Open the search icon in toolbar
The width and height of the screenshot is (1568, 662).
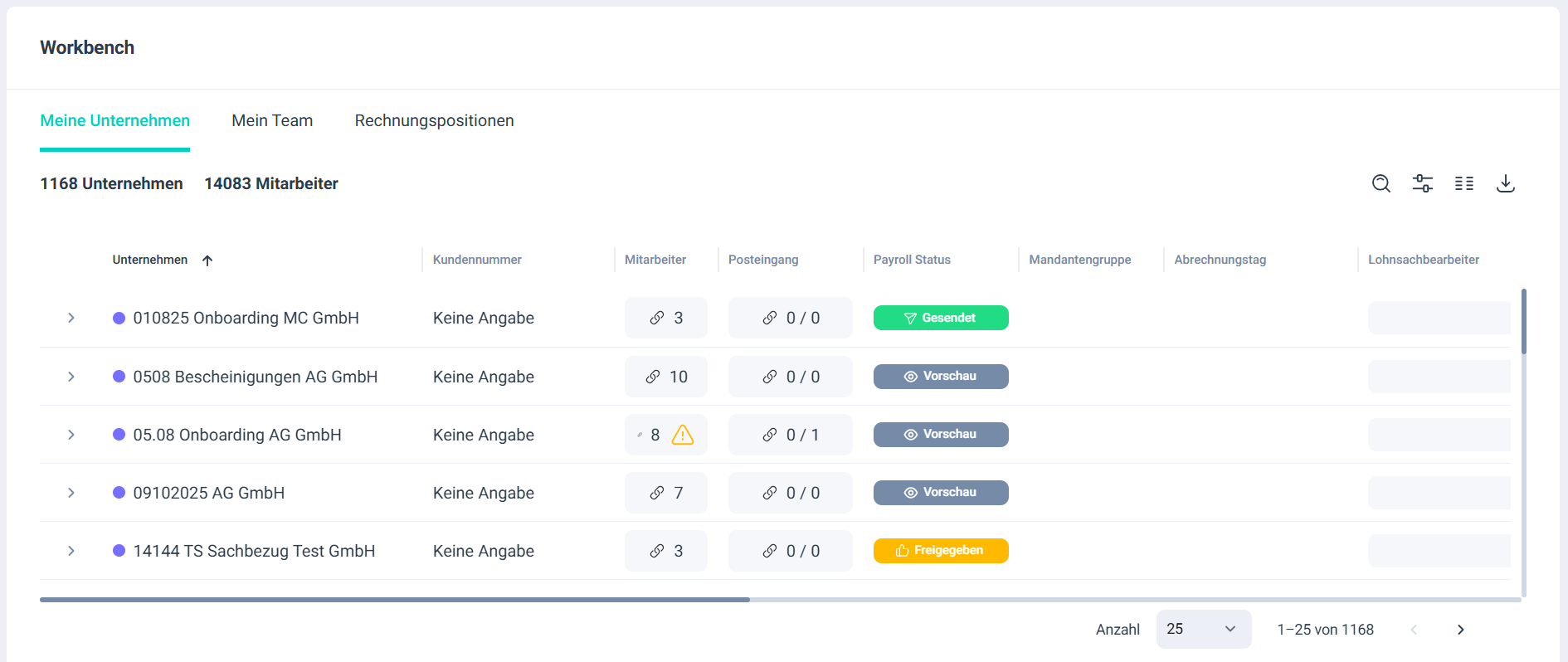click(x=1381, y=183)
